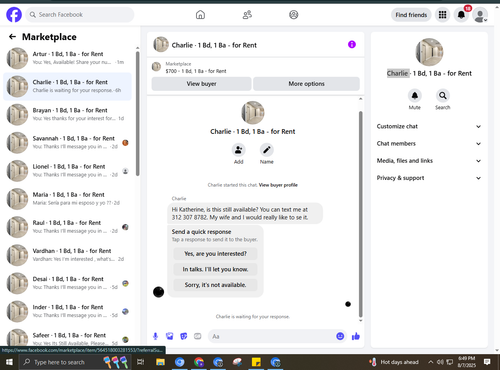Send quick reply 'In talks. I'll let you know.'
The height and width of the screenshot is (370, 500).
[x=215, y=269]
